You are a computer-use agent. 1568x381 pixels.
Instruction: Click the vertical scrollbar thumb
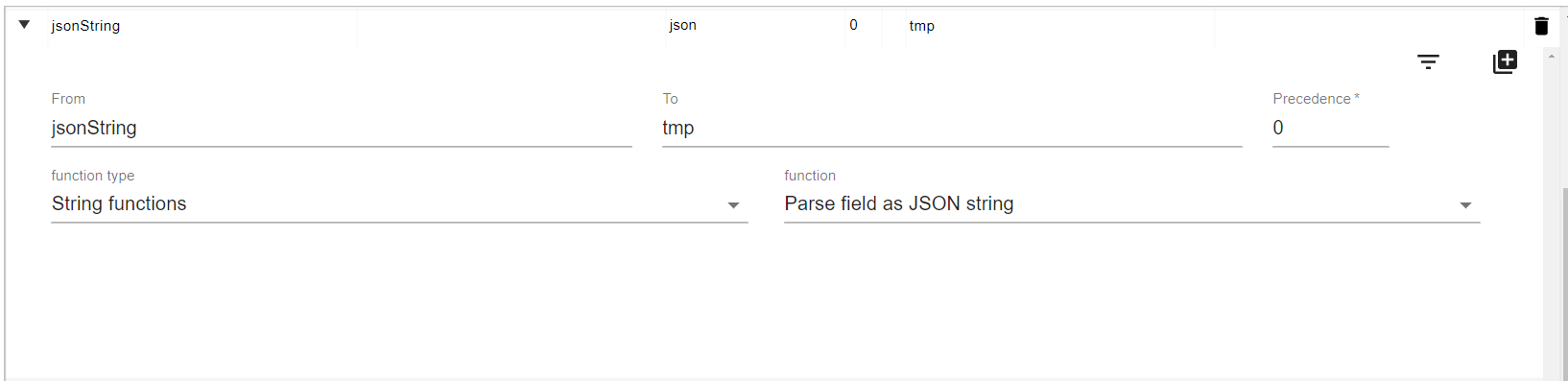pos(1564,283)
